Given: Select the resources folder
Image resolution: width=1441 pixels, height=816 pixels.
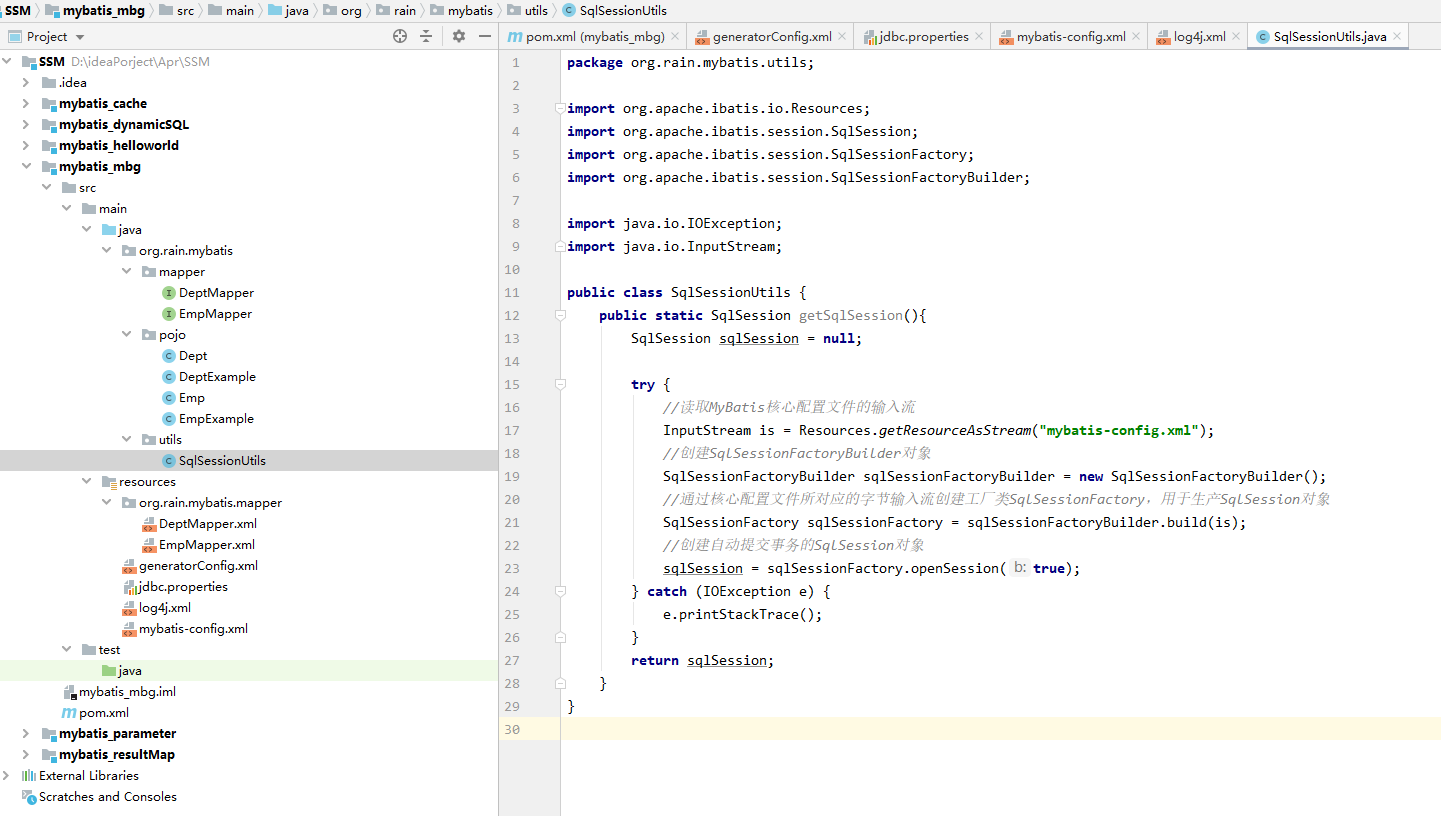Looking at the screenshot, I should click(x=139, y=481).
